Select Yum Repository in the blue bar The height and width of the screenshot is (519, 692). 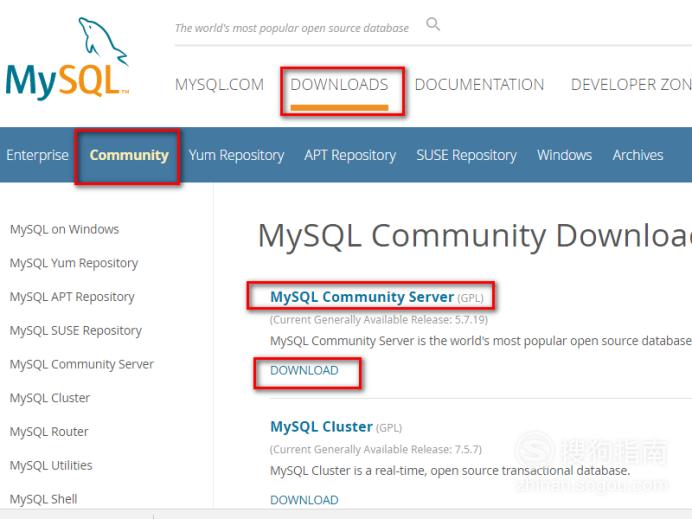[x=237, y=155]
